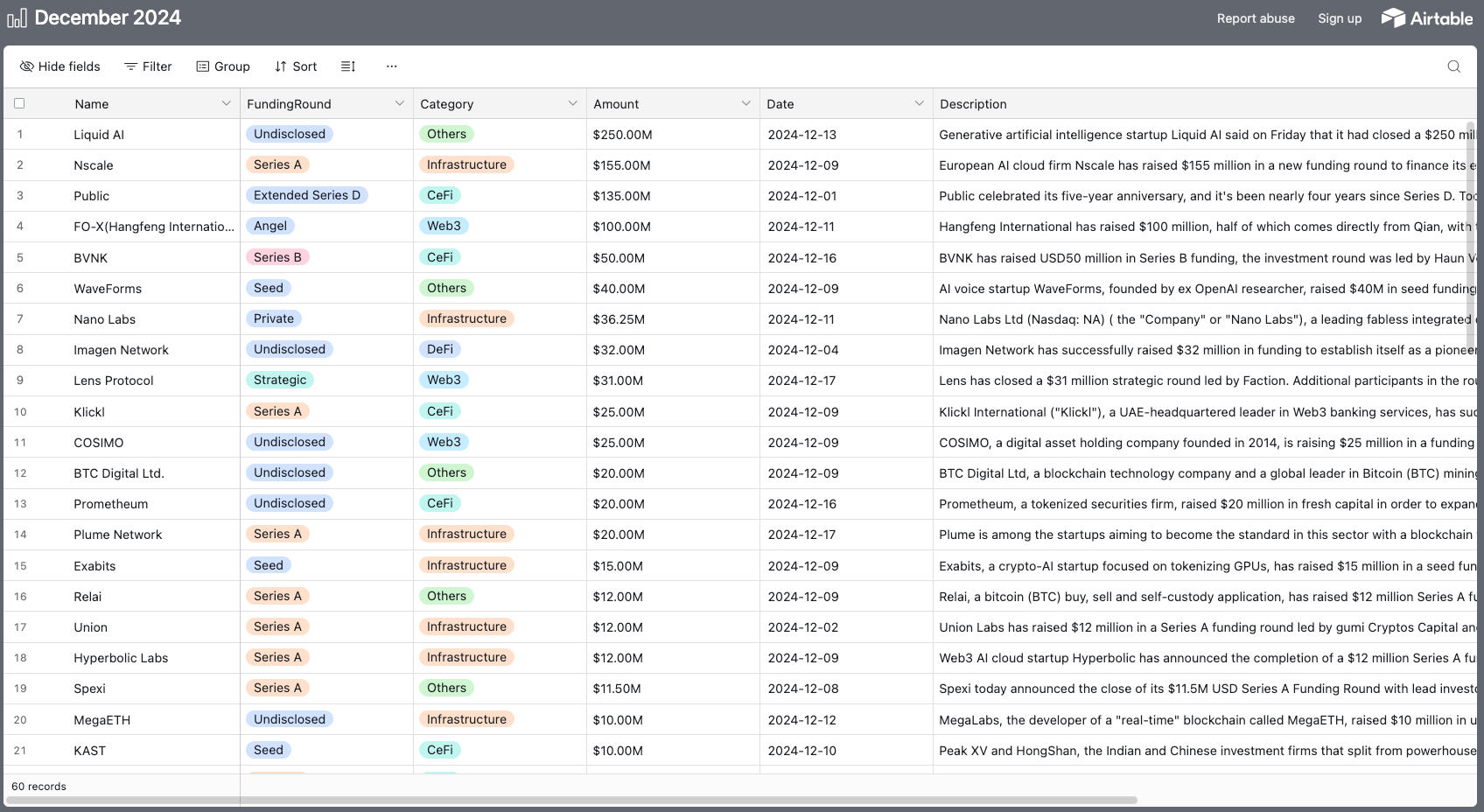Tick the select-all rows checkbox
The image size is (1484, 812).
point(19,103)
